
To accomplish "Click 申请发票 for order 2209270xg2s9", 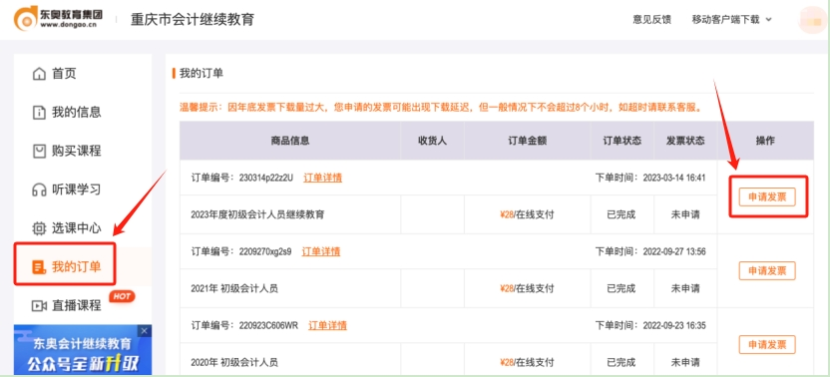I will click(x=767, y=271).
